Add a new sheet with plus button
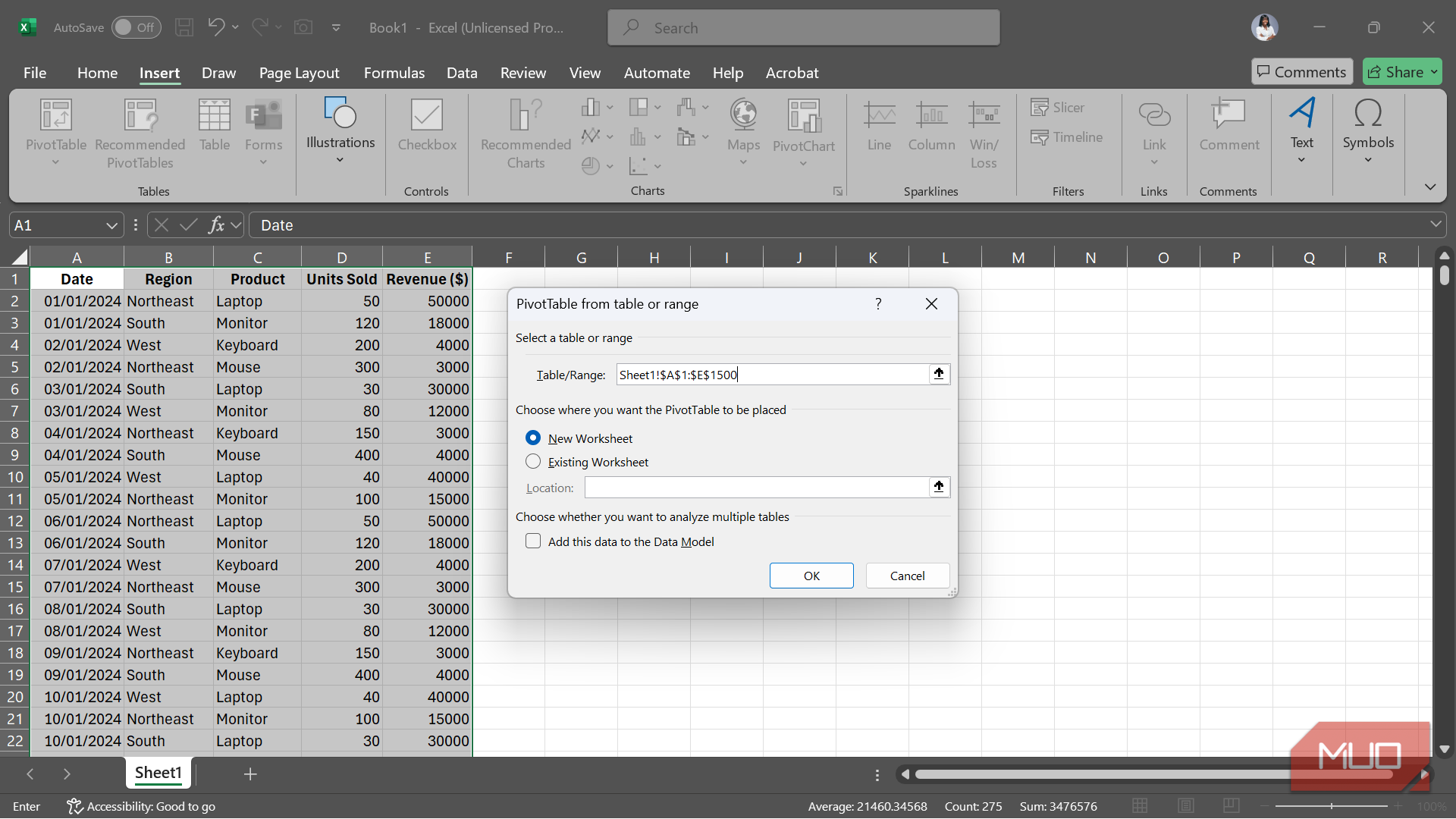The width and height of the screenshot is (1456, 819). 250,773
